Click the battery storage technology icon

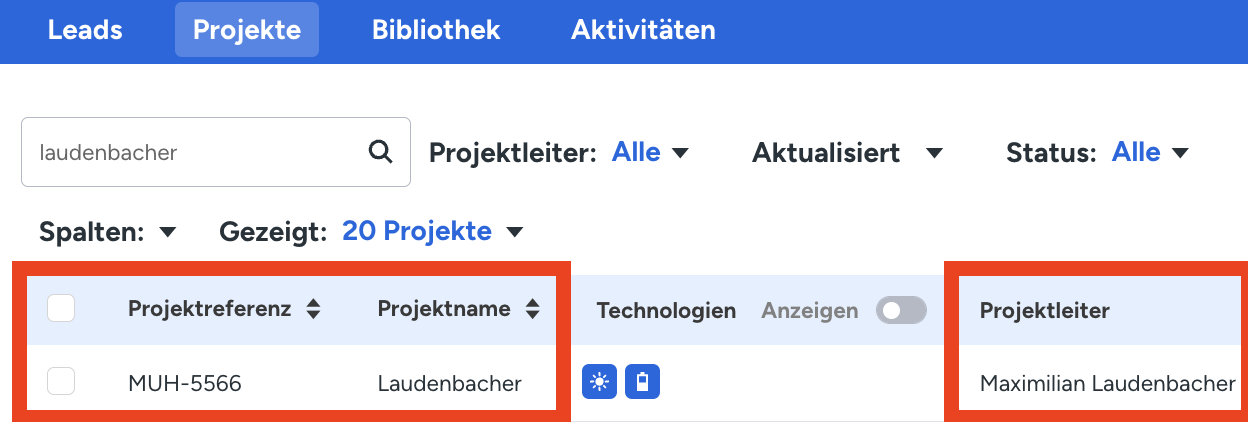click(643, 382)
